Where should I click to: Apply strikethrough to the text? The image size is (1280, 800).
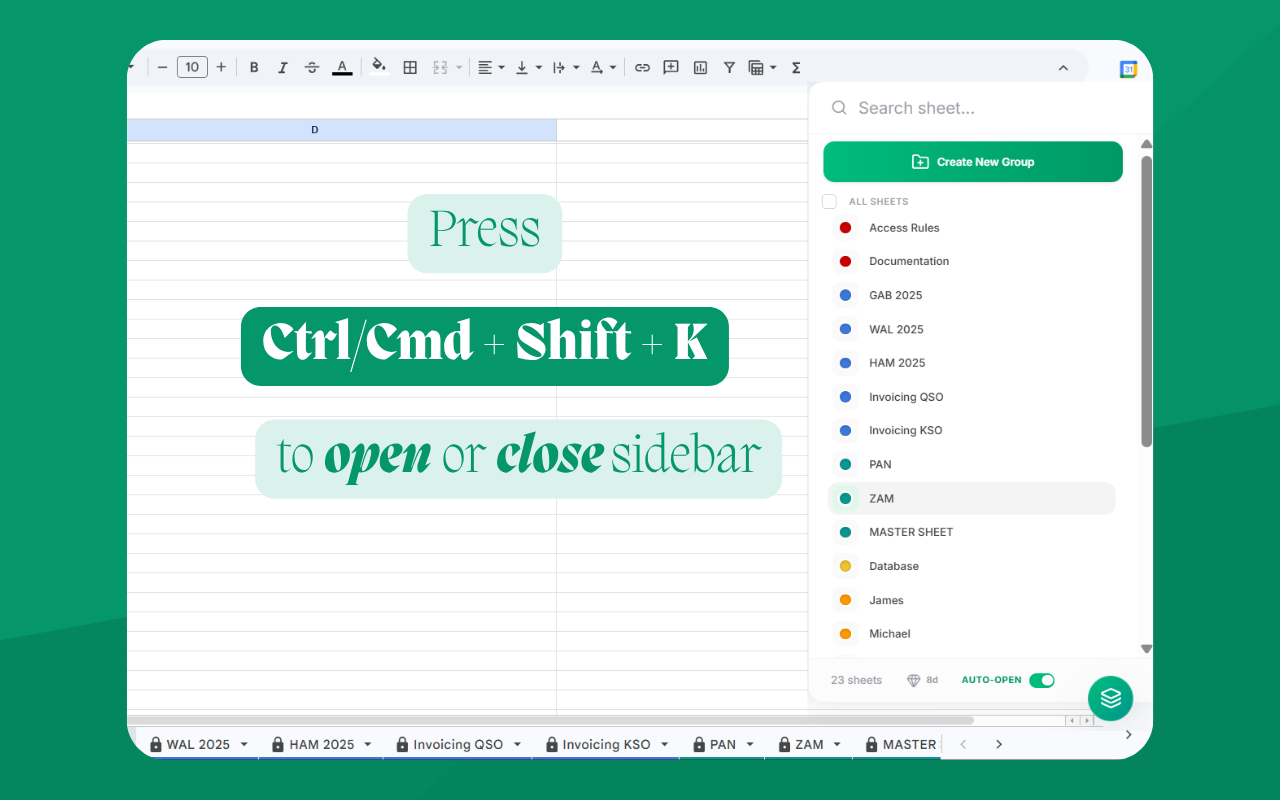click(x=312, y=67)
